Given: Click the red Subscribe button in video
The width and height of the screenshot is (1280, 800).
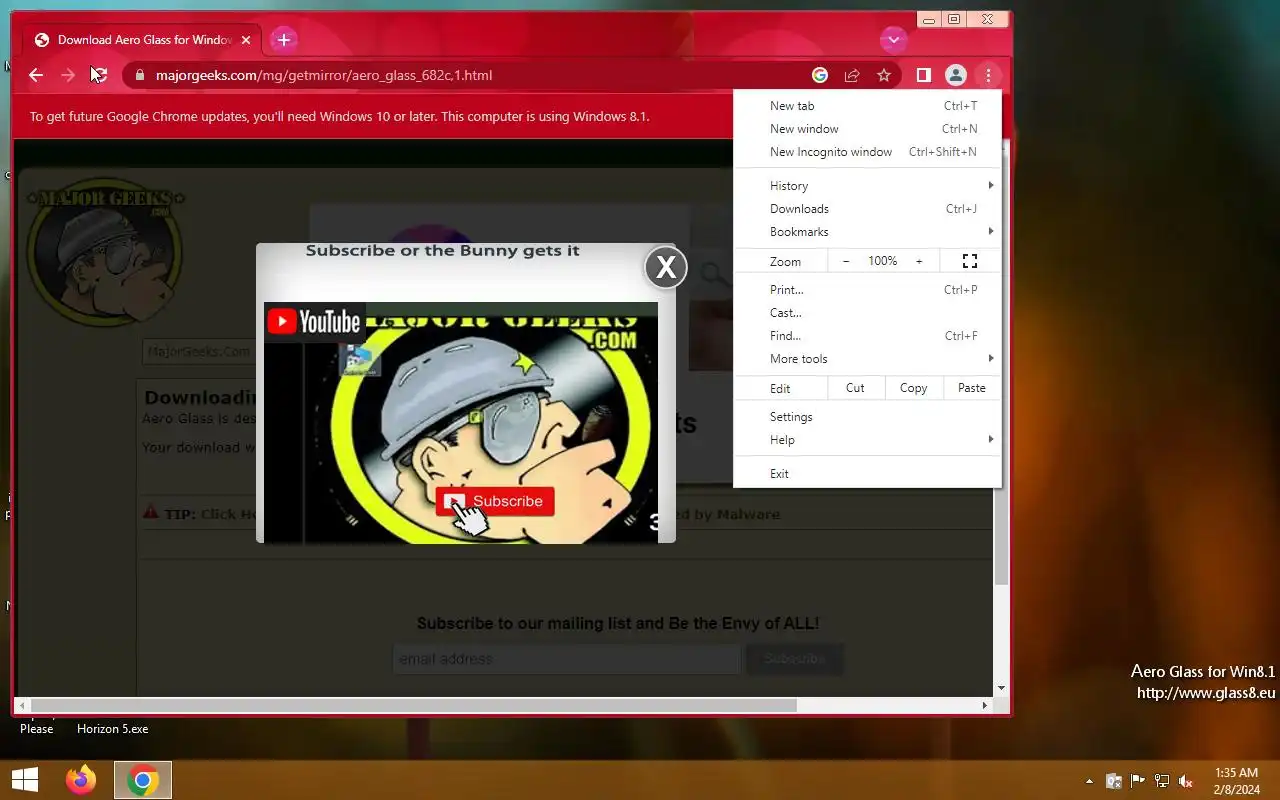Looking at the screenshot, I should [495, 501].
